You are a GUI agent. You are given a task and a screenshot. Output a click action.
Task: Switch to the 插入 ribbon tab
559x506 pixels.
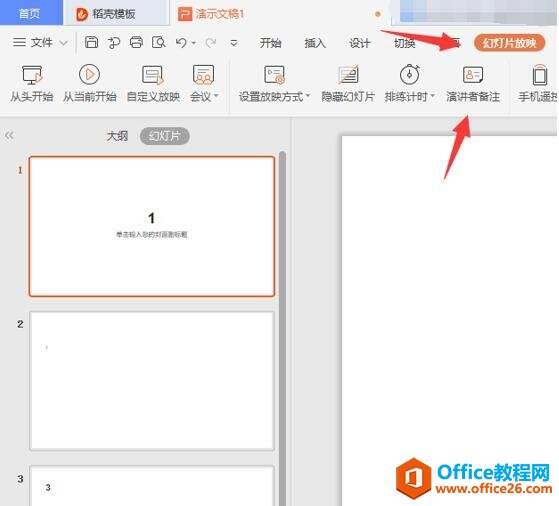point(315,43)
